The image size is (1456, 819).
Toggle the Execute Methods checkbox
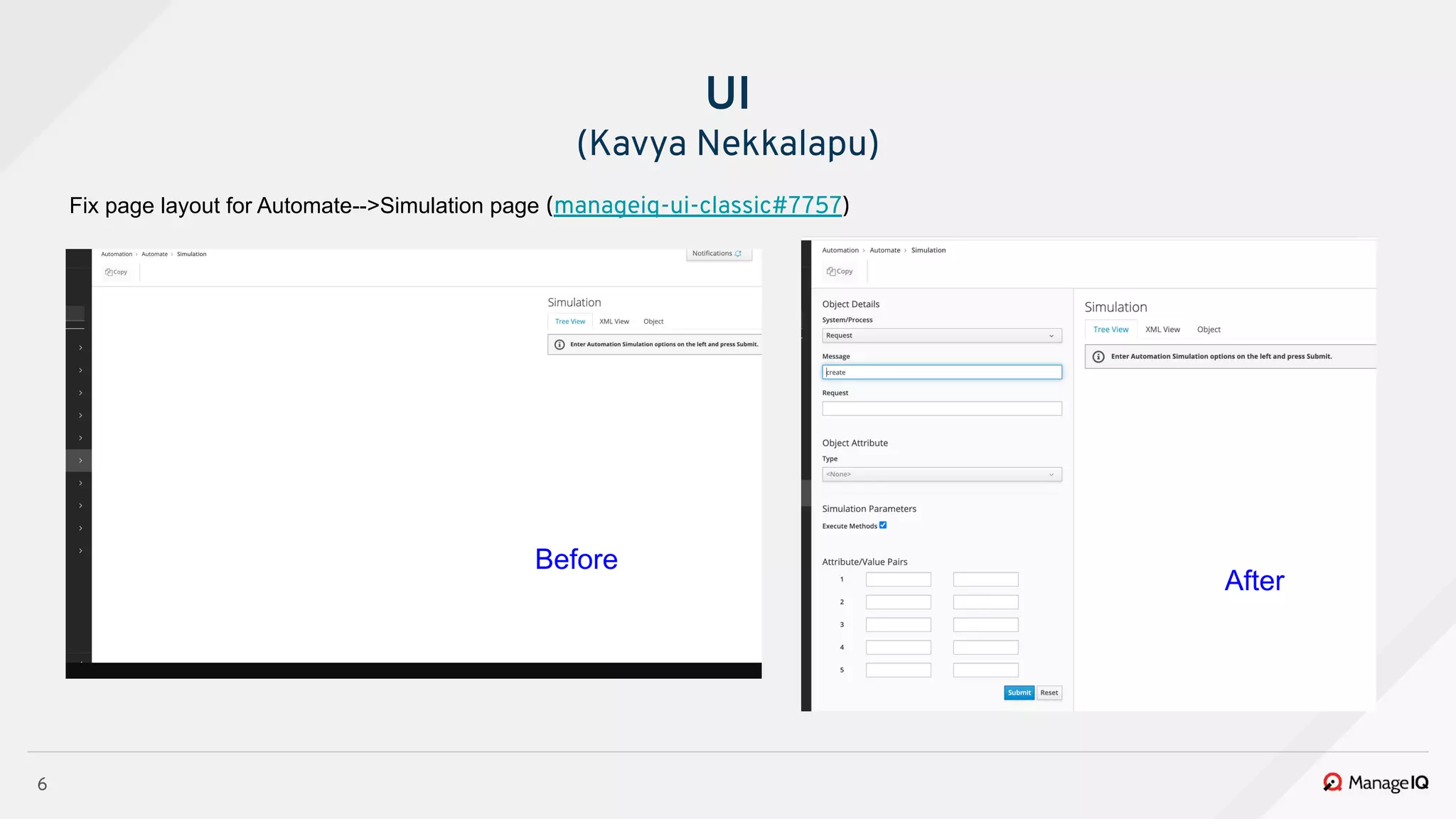point(883,525)
